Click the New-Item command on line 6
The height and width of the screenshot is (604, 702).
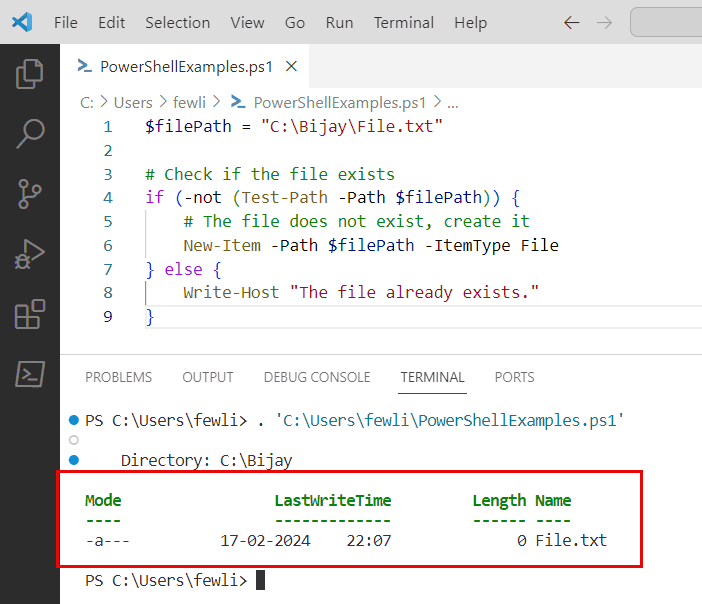[222, 245]
